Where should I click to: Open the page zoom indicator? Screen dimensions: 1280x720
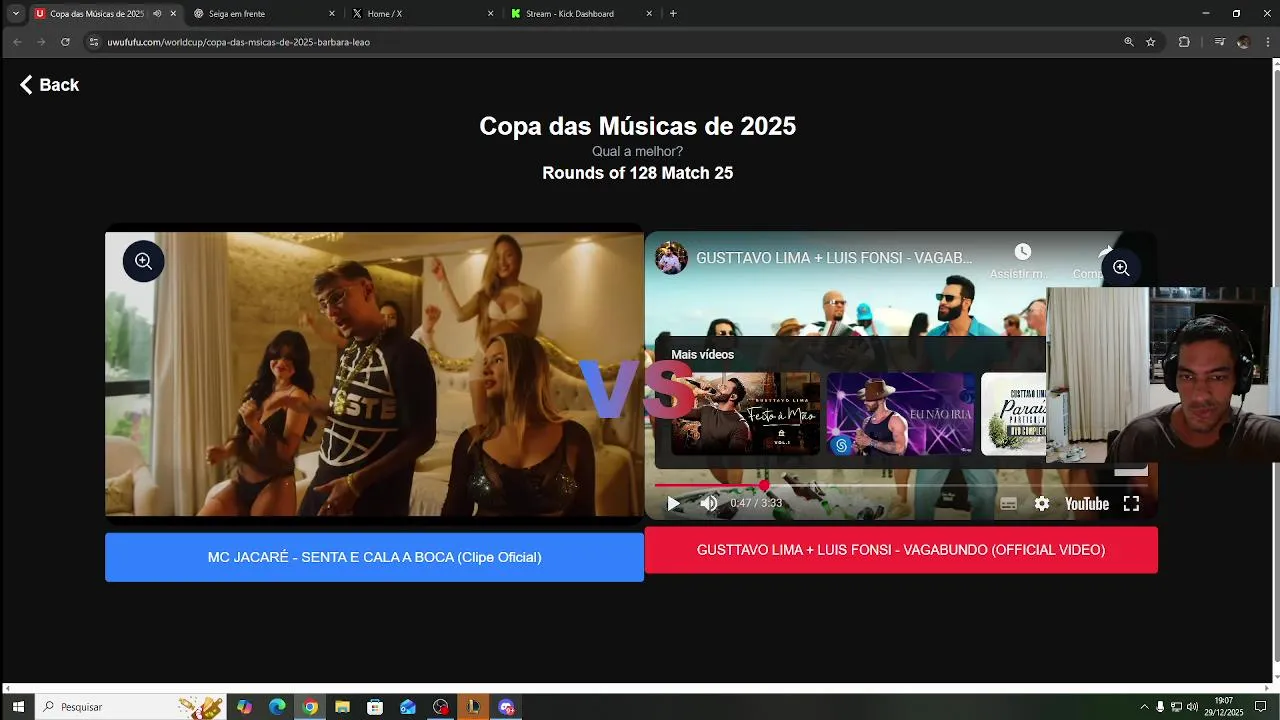pyautogui.click(x=1129, y=42)
